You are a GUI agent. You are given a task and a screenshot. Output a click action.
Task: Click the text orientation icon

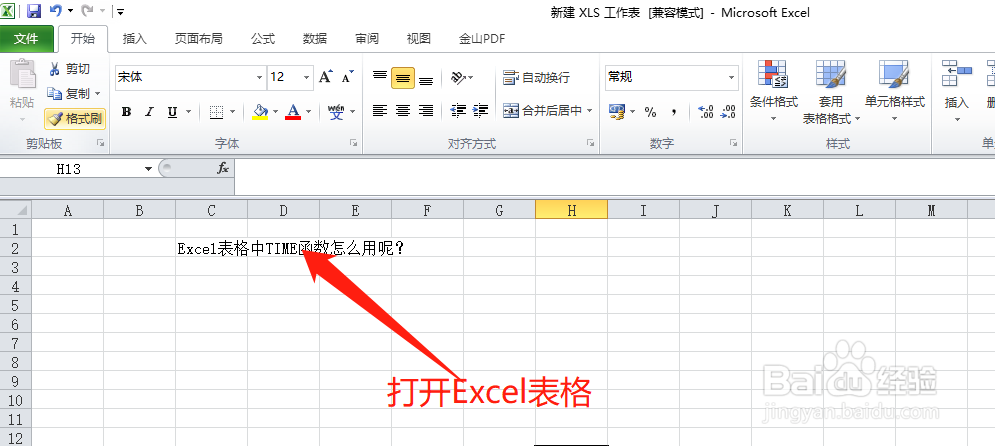click(458, 77)
